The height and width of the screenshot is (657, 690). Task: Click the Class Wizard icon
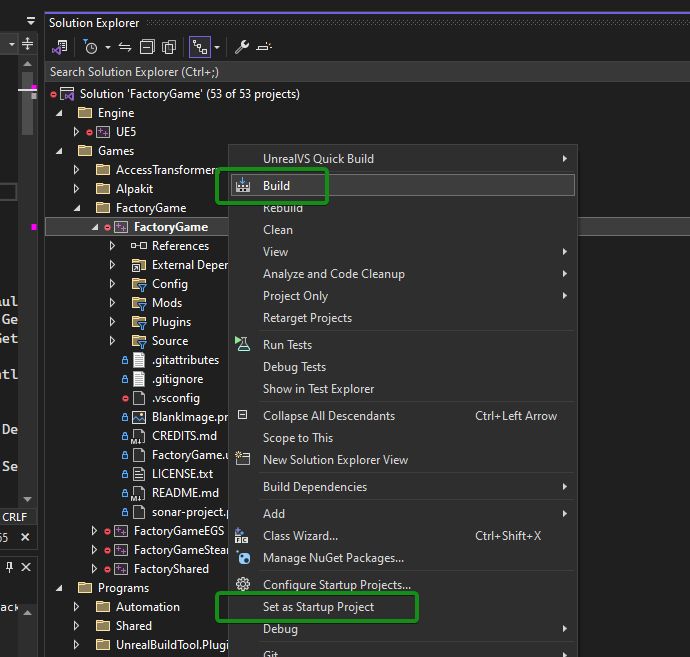[242, 536]
